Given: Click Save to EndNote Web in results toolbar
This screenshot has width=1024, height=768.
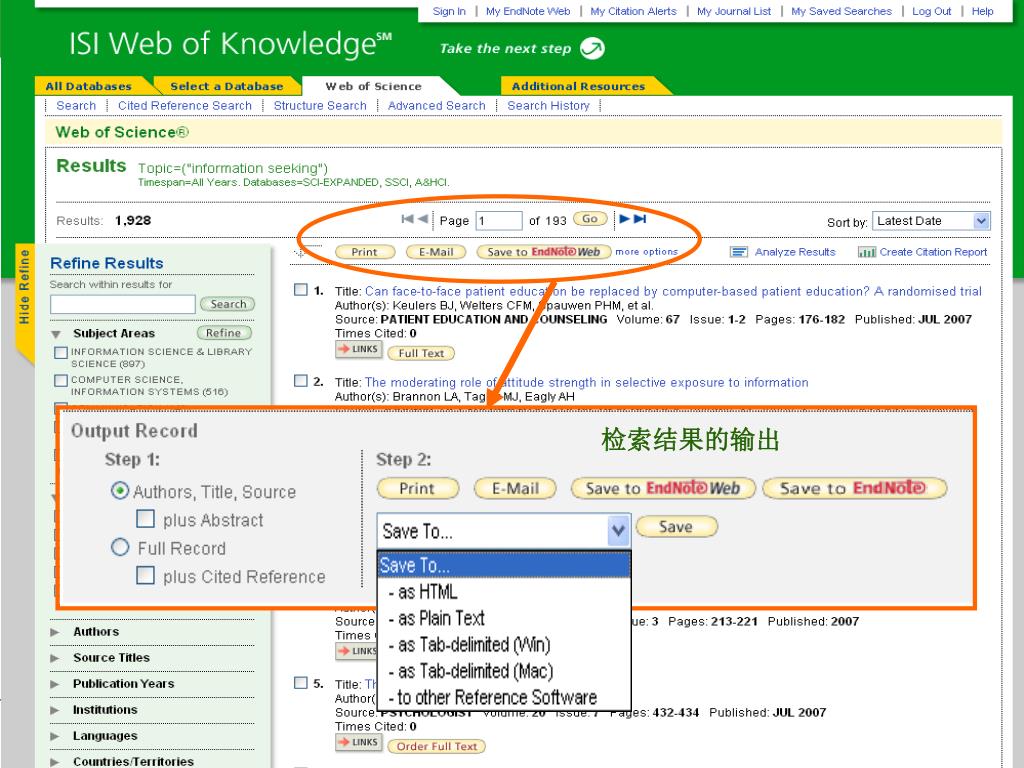Looking at the screenshot, I should [543, 252].
